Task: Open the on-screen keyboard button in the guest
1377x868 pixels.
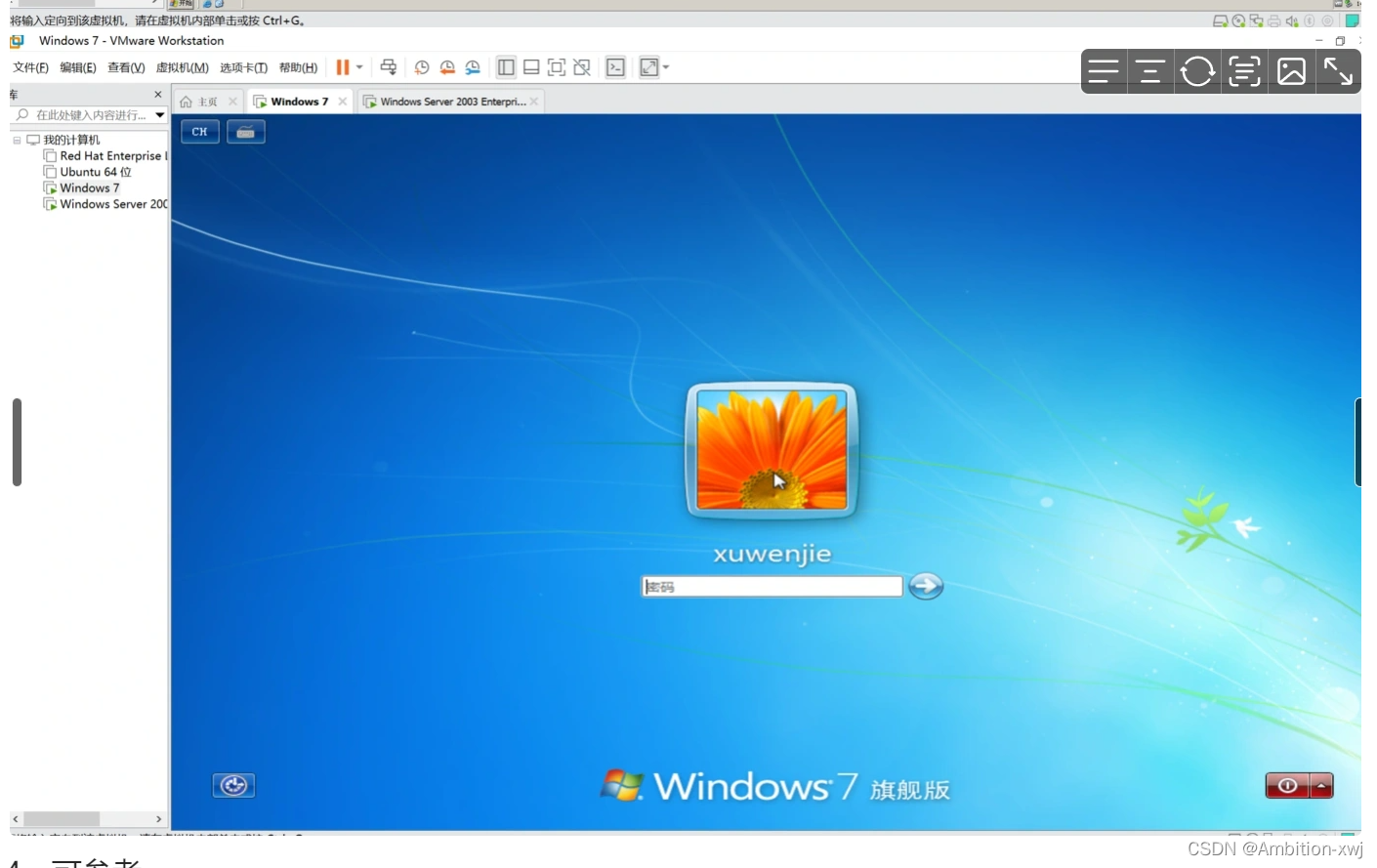Action: point(246,132)
